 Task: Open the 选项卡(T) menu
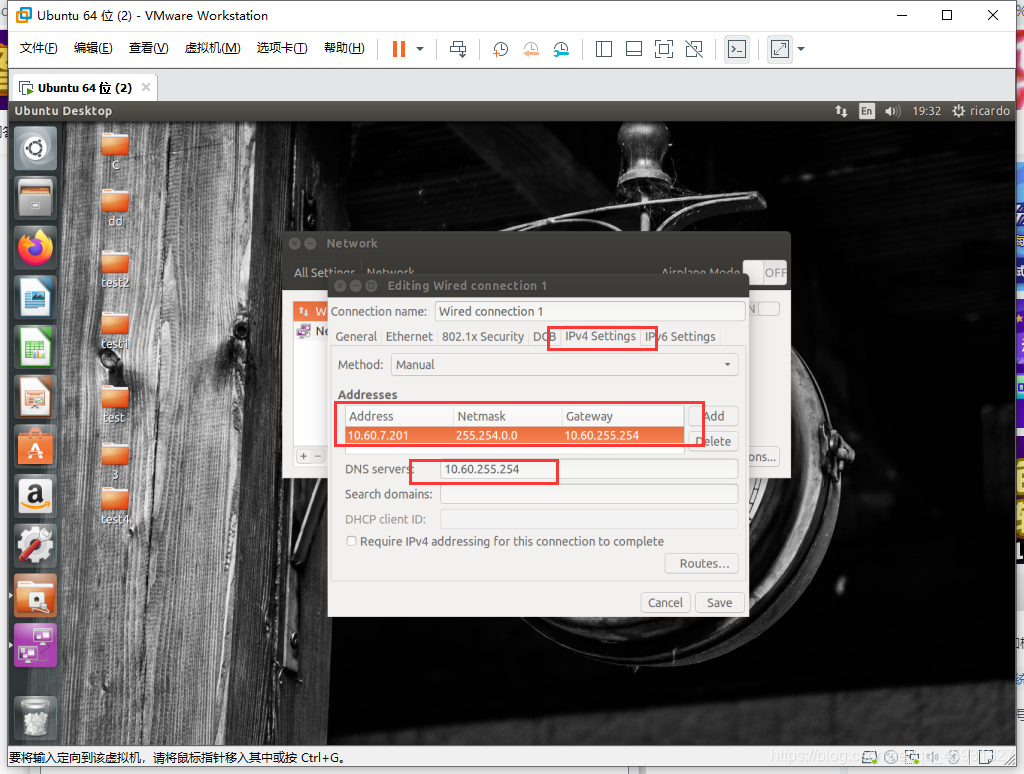(x=282, y=48)
